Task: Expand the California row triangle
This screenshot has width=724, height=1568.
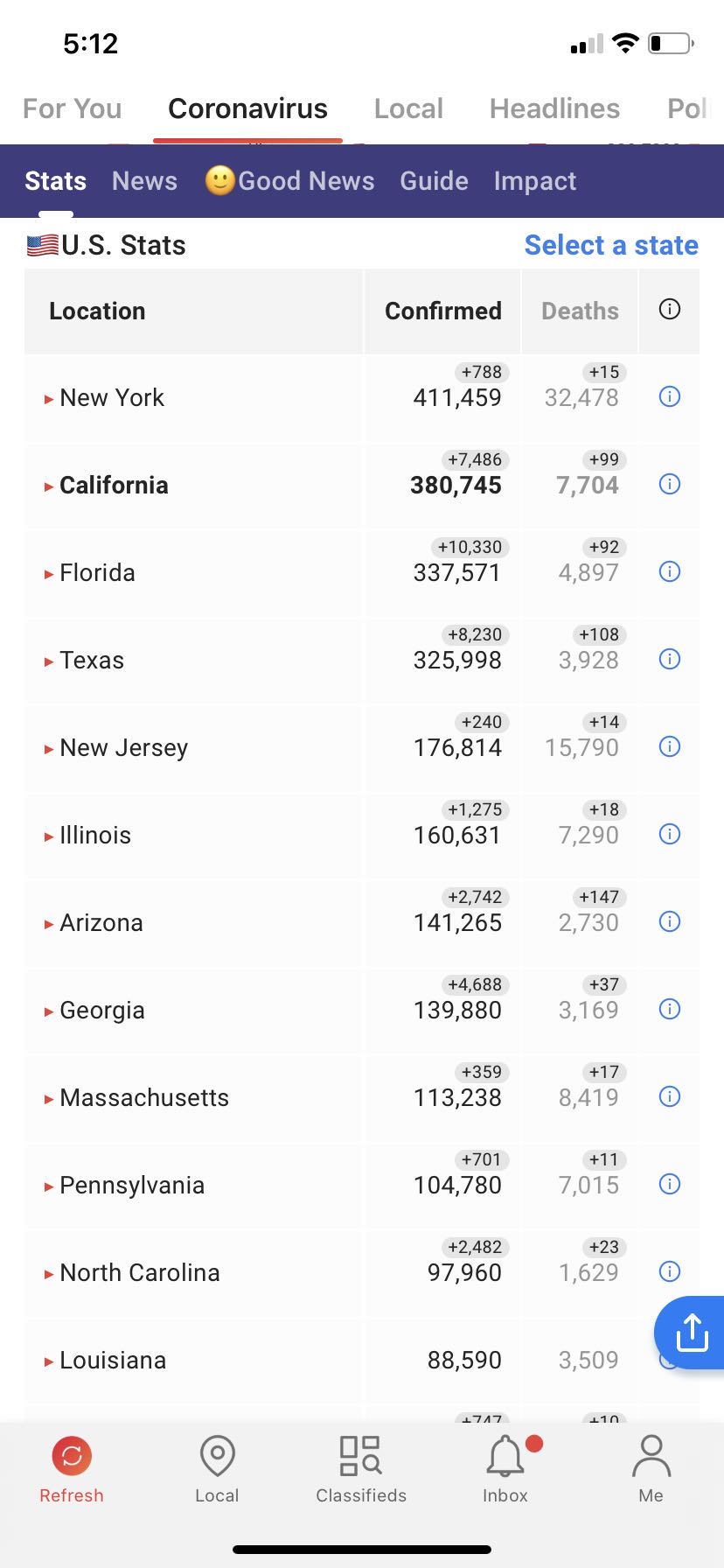Action: tap(49, 486)
